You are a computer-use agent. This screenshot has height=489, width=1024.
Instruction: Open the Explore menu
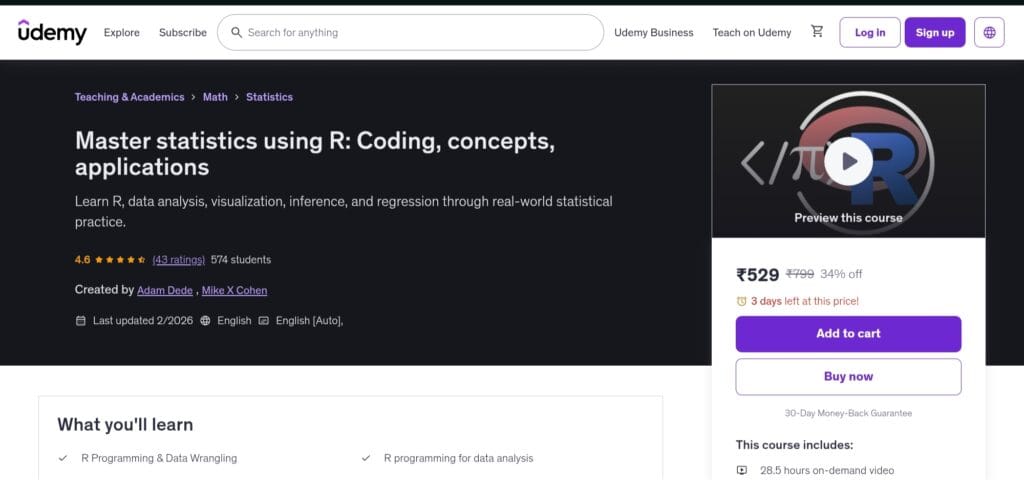(x=121, y=33)
